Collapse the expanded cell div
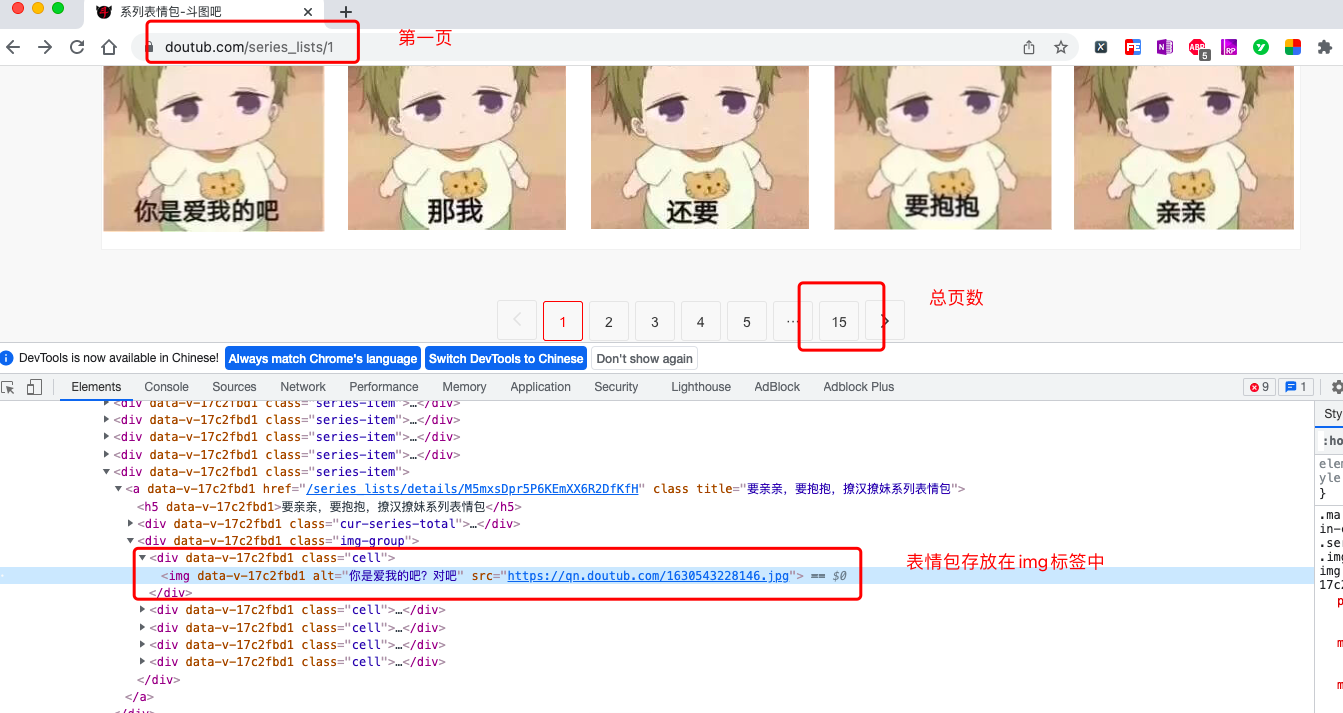The height and width of the screenshot is (713, 1343). click(143, 558)
